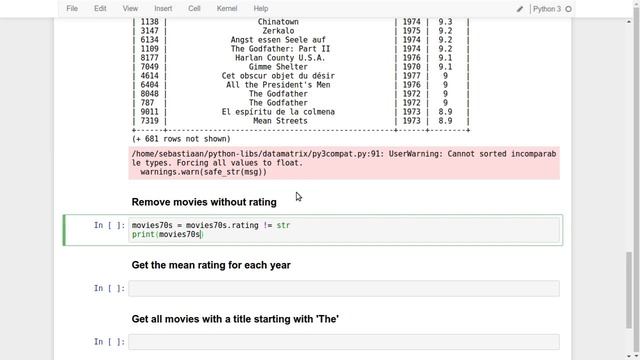Click the row index 787
The height and width of the screenshot is (360, 640).
click(x=147, y=102)
